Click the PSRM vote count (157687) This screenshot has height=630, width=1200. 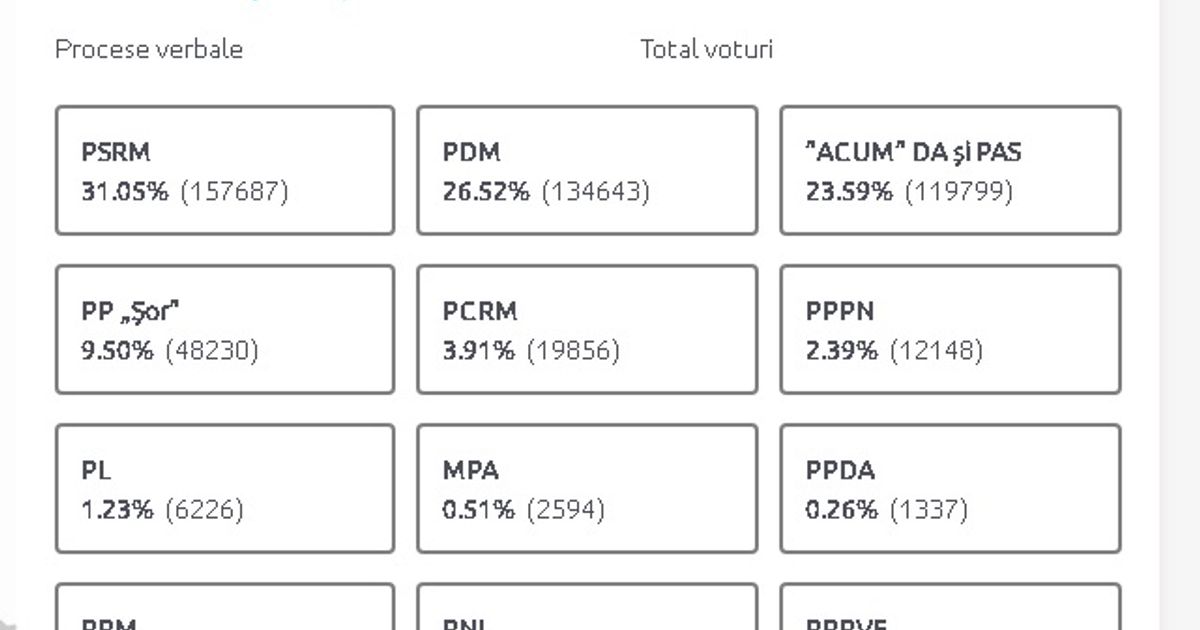(234, 191)
